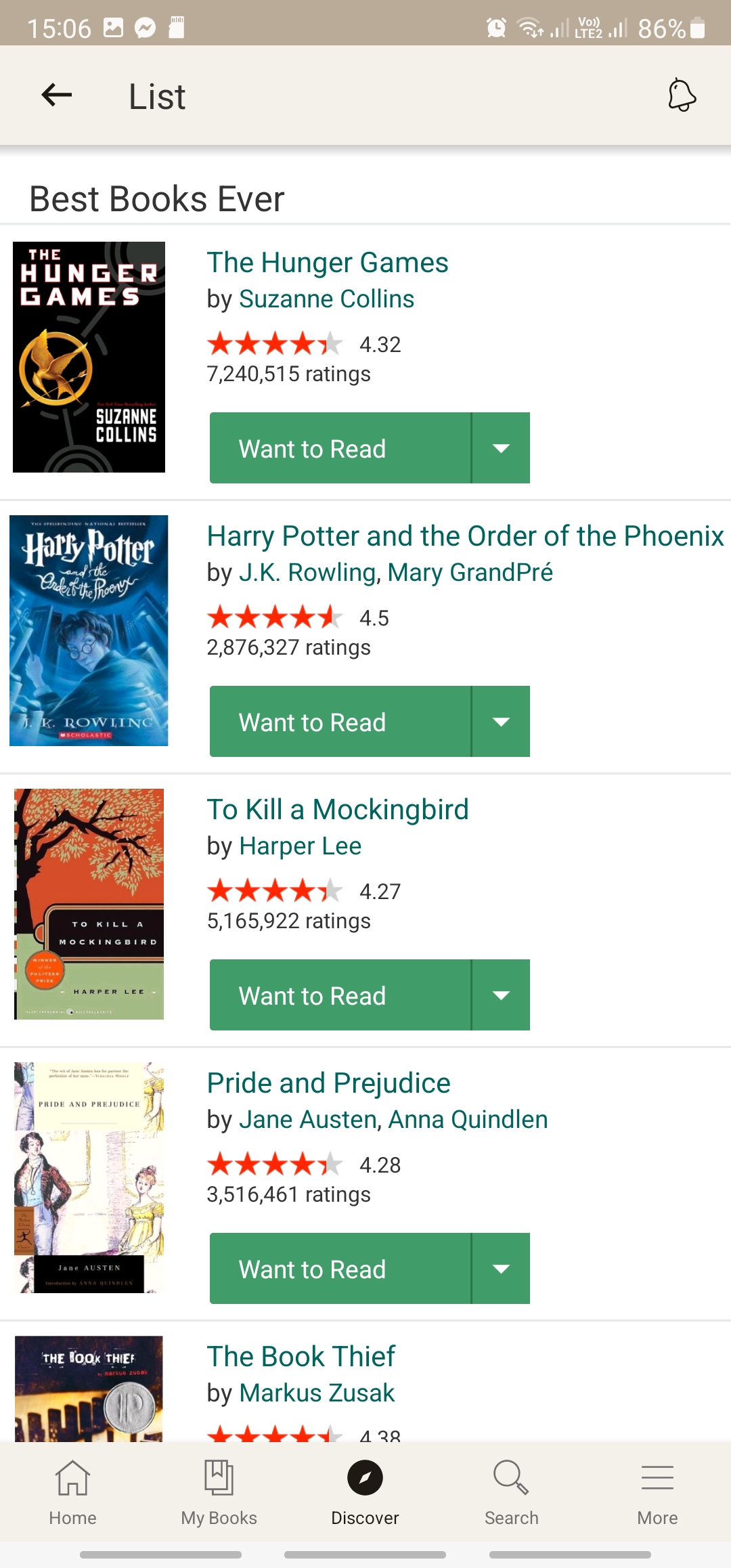Open shelf dropdown for Order of the Phoenix
731x1568 pixels.
pos(500,721)
